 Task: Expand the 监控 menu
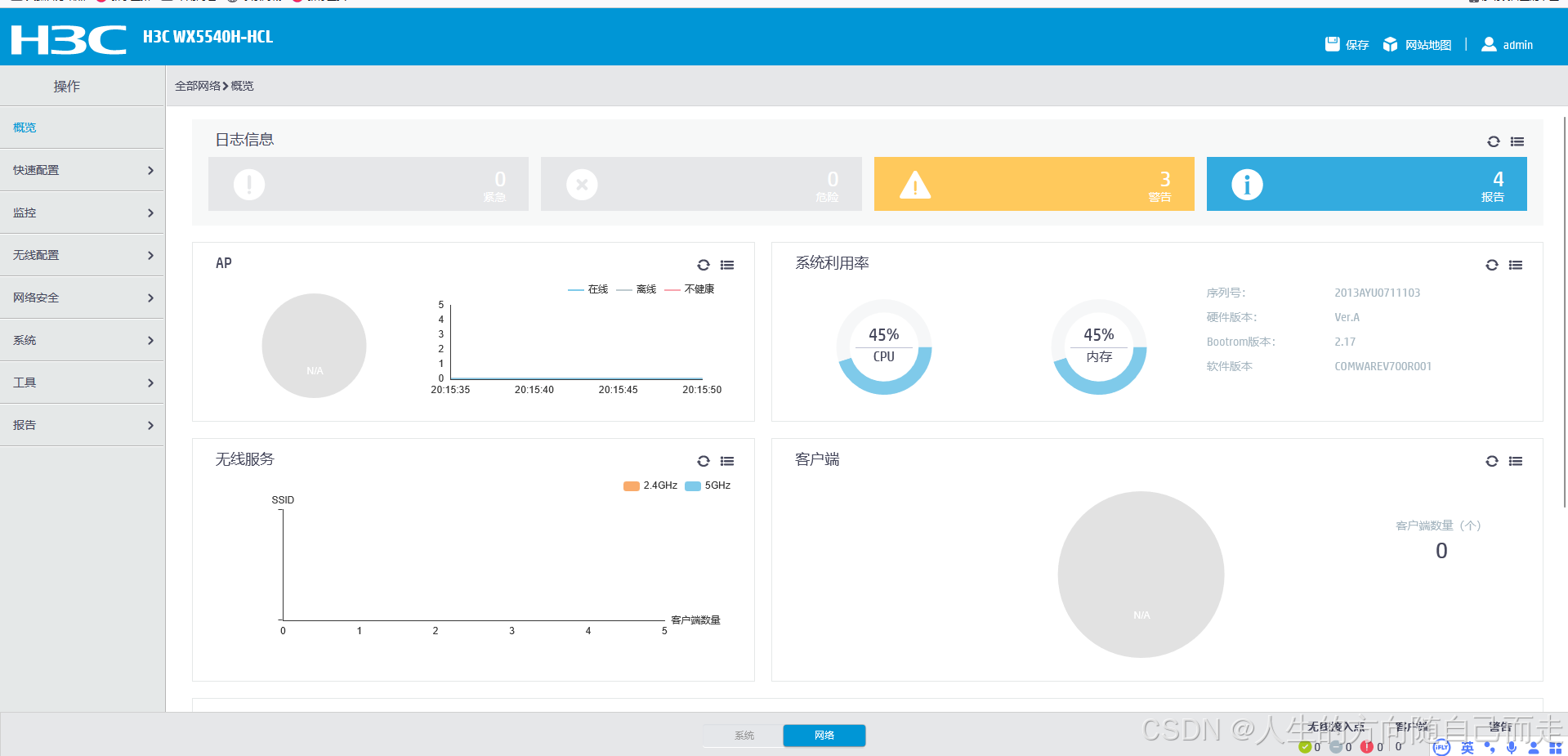[82, 212]
